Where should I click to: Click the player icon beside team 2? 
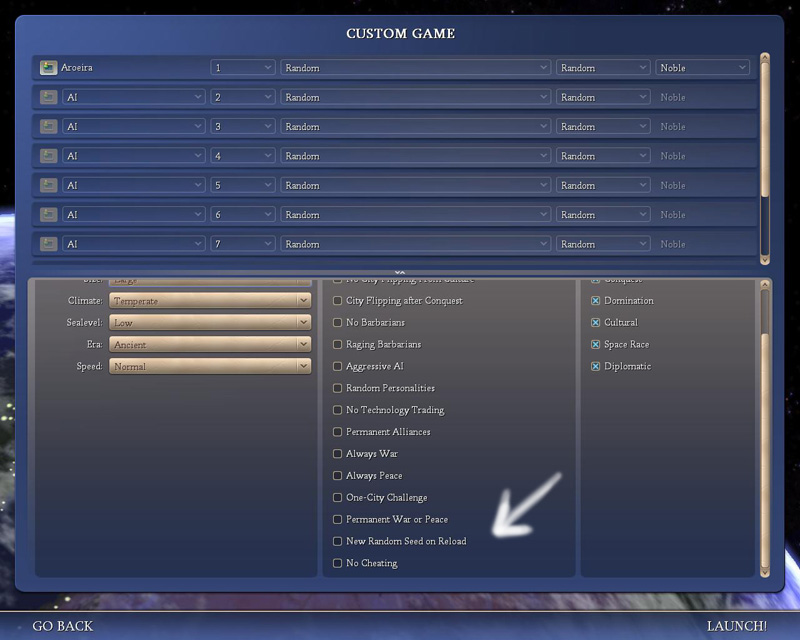coord(48,97)
